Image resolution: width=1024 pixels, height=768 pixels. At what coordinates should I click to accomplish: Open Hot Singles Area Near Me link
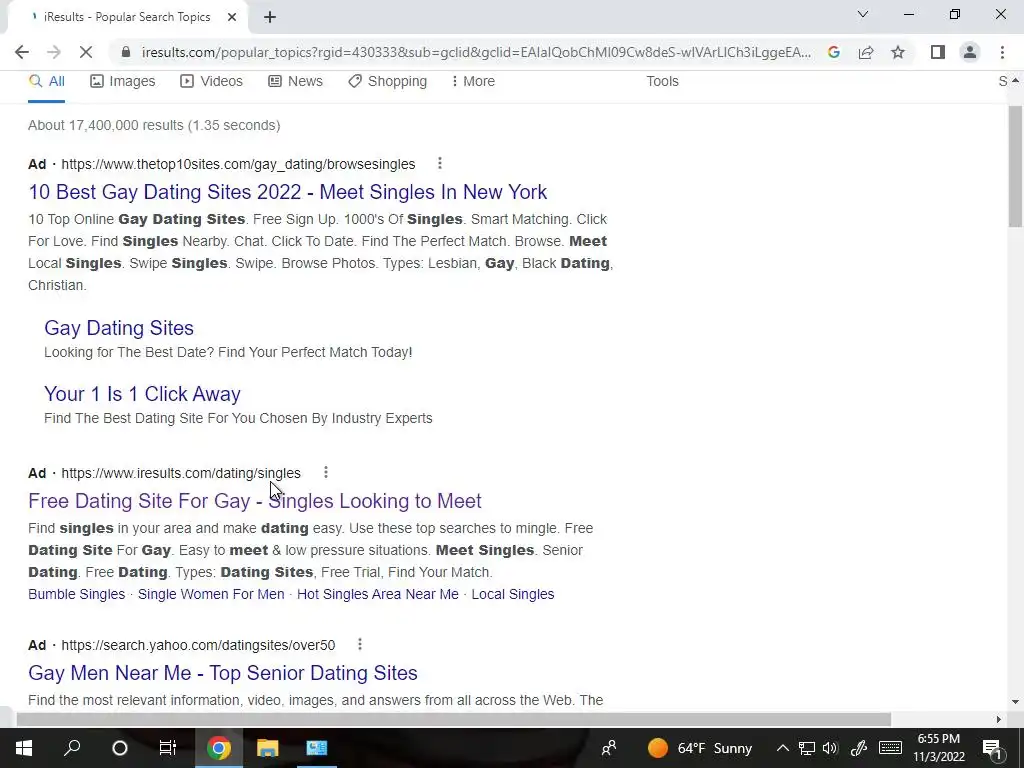pos(377,594)
